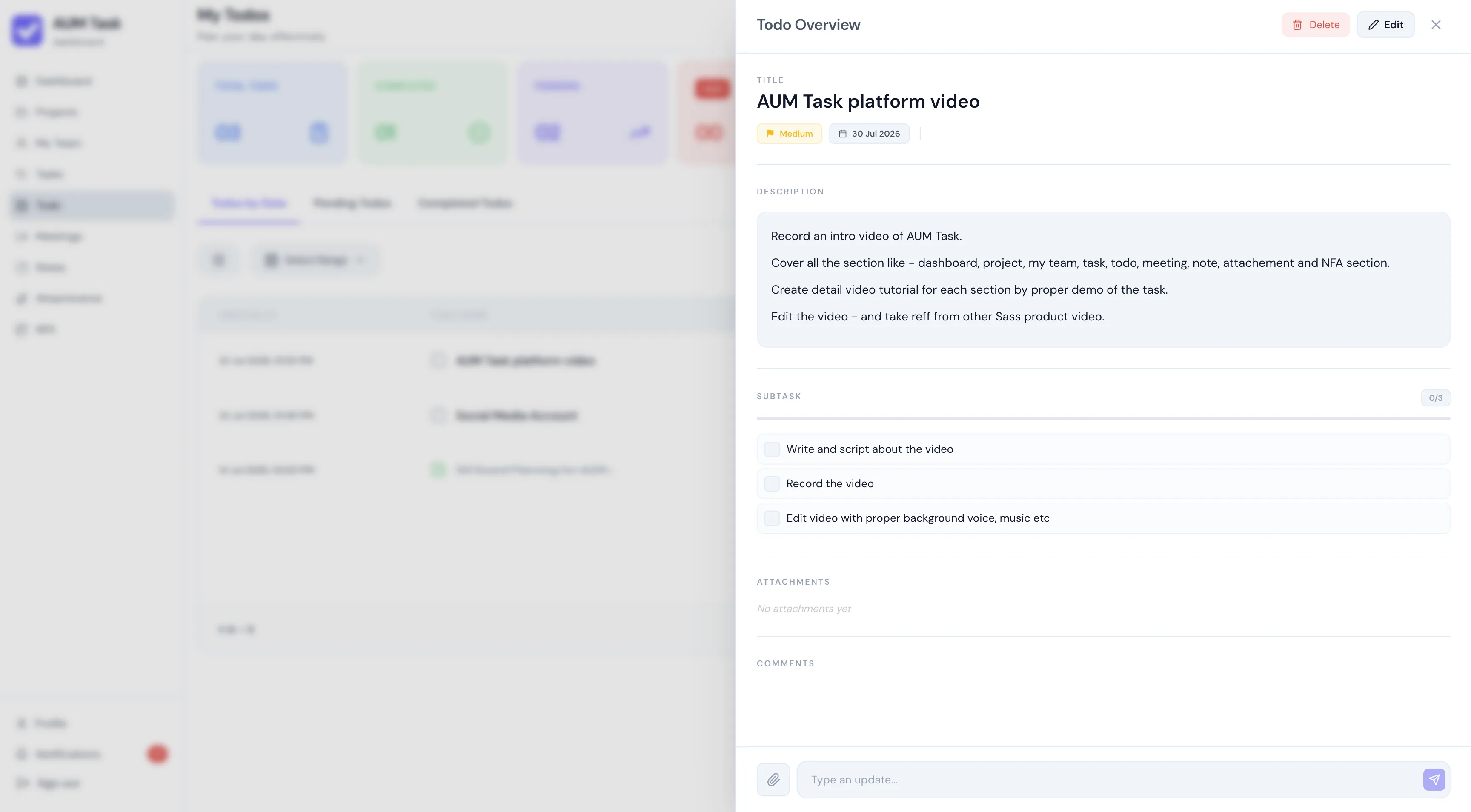Viewport: 1471px width, 812px height.
Task: Click the 'Create detail video tutorial' description line
Action: tap(969, 289)
